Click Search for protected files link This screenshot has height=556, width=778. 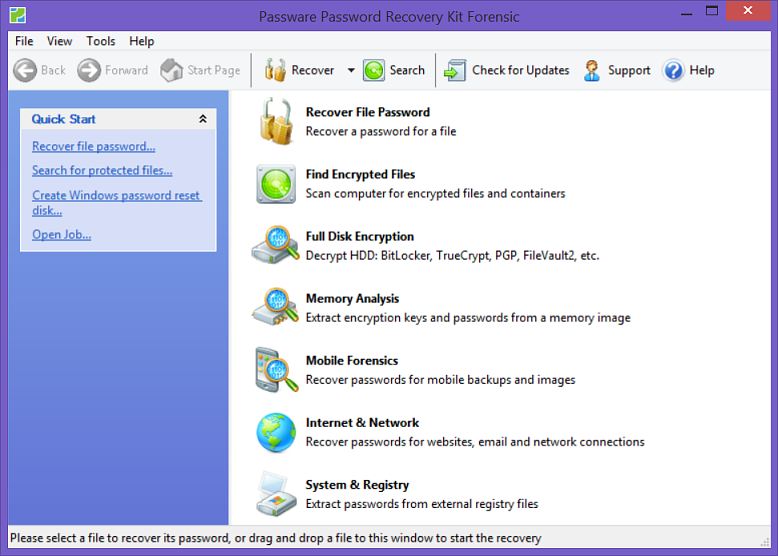tap(102, 170)
